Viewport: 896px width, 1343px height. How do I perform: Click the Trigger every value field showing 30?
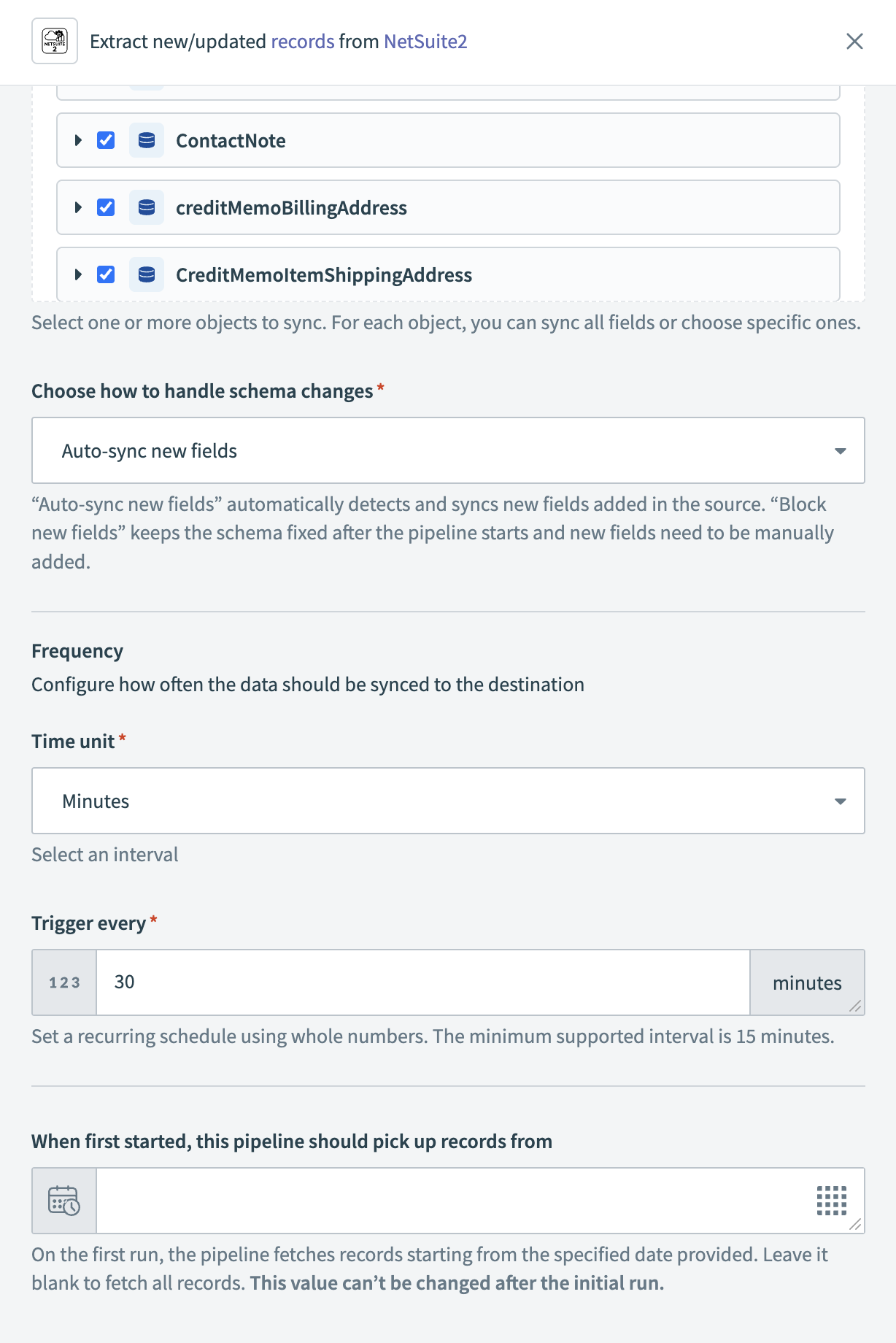[x=423, y=982]
